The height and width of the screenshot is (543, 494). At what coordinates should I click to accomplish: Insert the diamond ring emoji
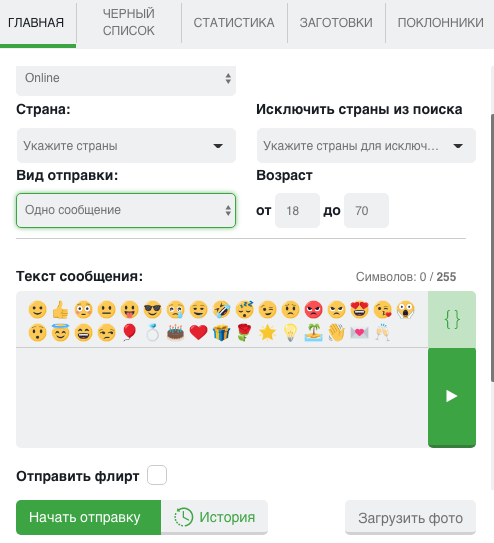click(x=152, y=333)
